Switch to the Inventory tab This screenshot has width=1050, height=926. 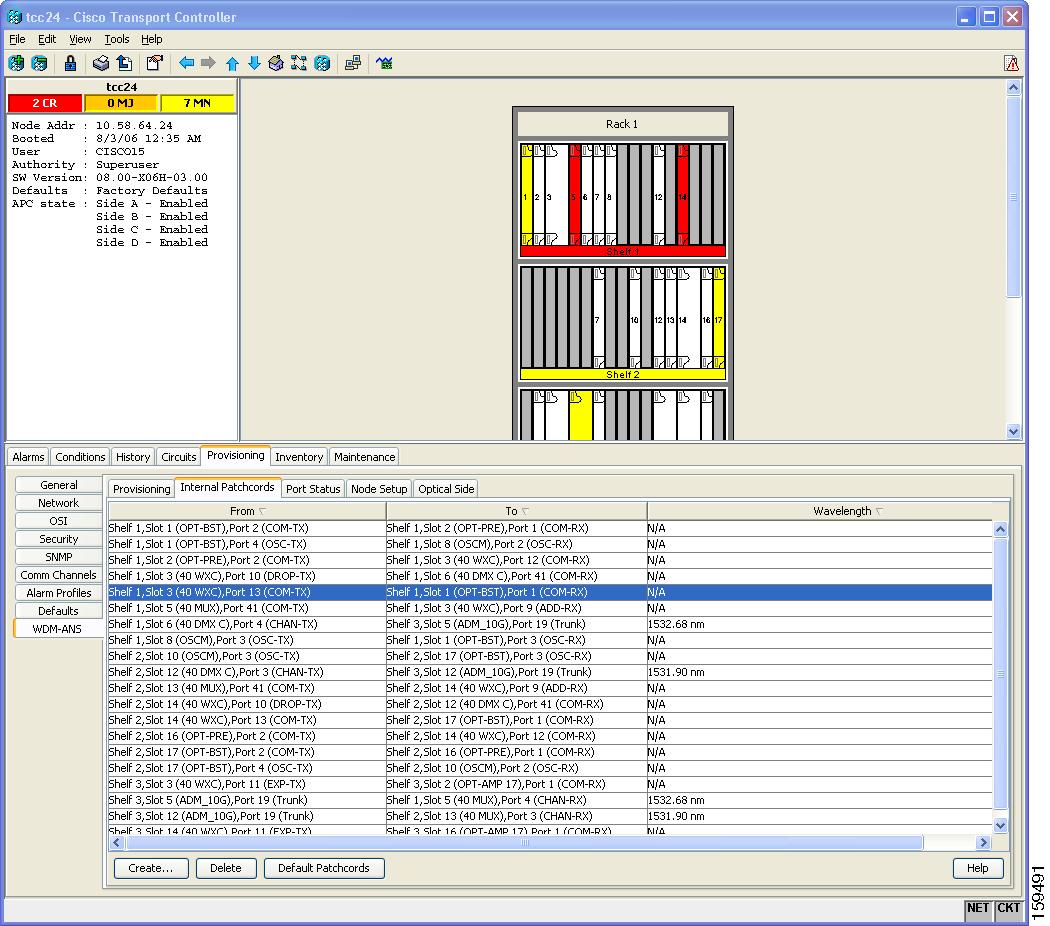pos(299,457)
